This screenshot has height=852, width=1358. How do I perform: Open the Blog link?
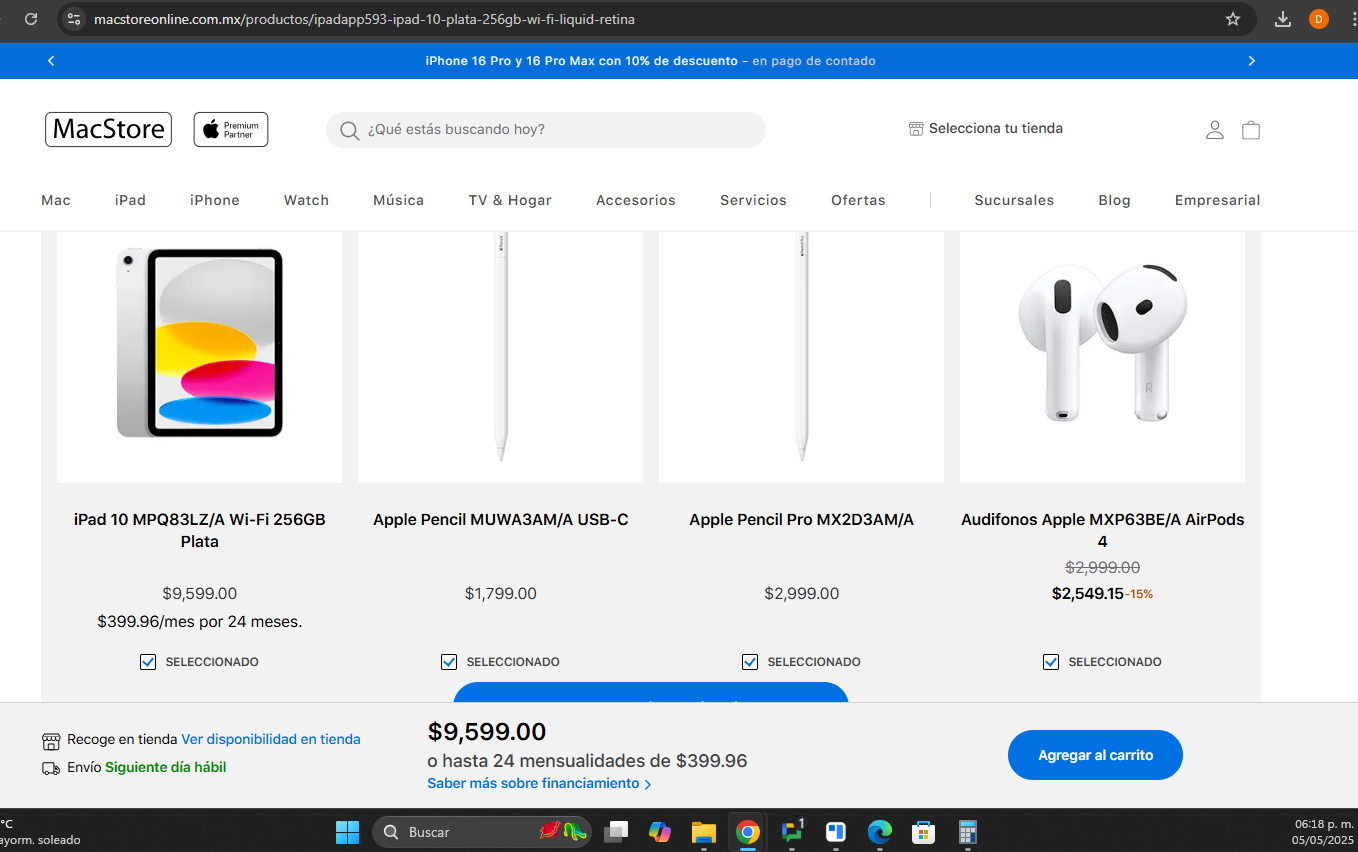click(x=1114, y=200)
